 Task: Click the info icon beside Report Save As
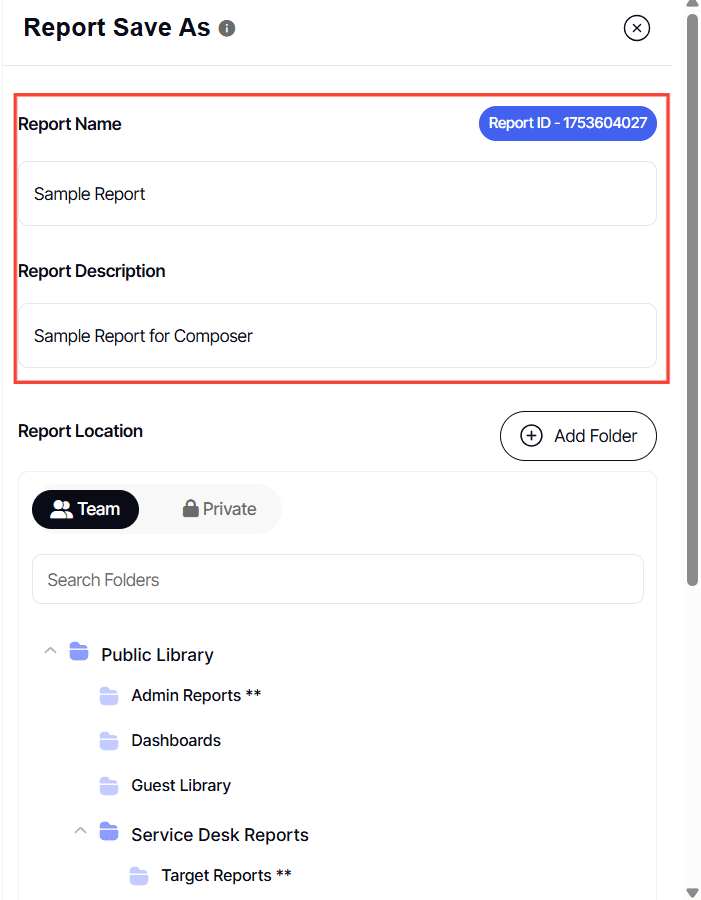point(227,29)
